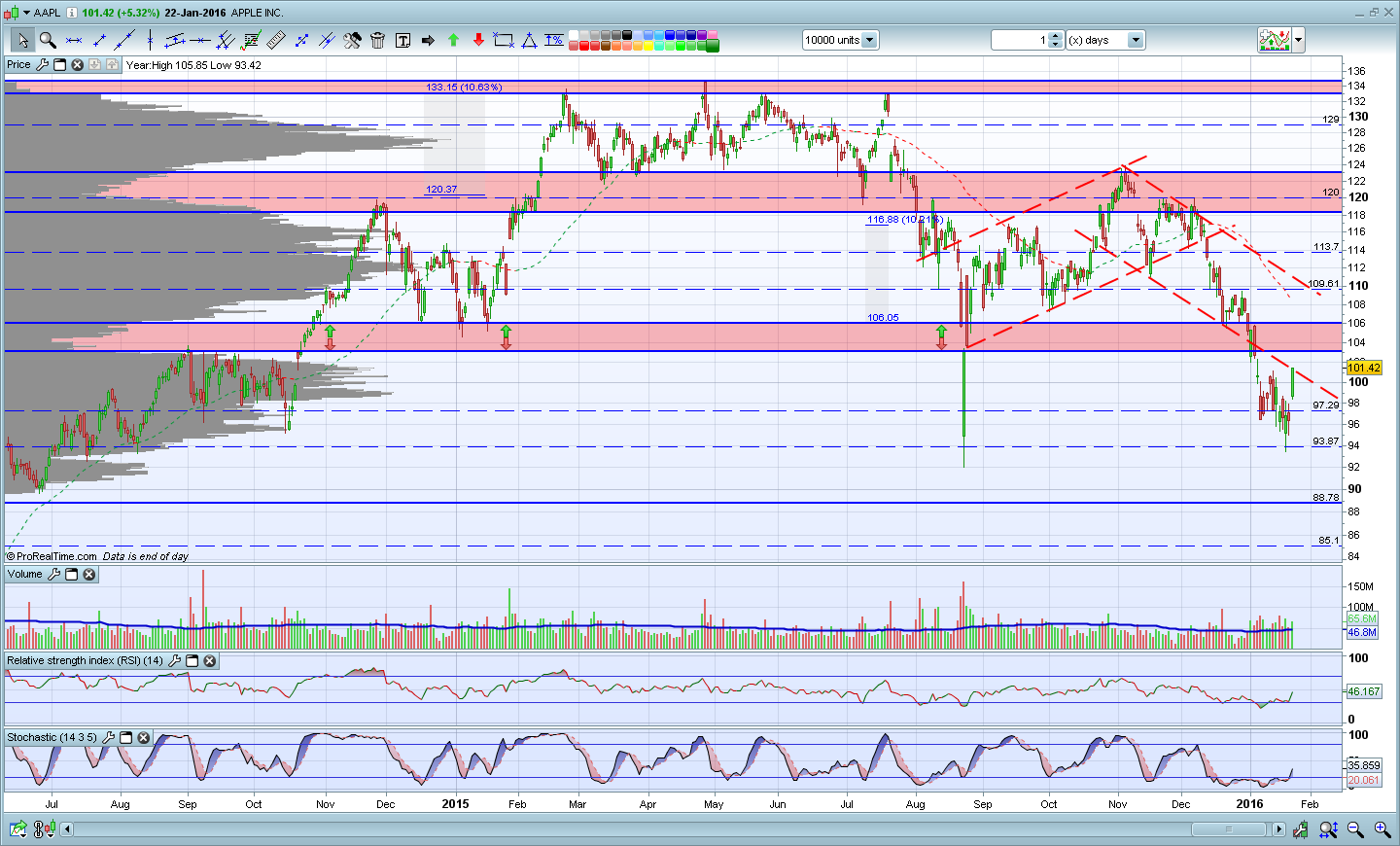This screenshot has height=846, width=1400.
Task: Select the arrow cursor tool
Action: tap(22, 40)
